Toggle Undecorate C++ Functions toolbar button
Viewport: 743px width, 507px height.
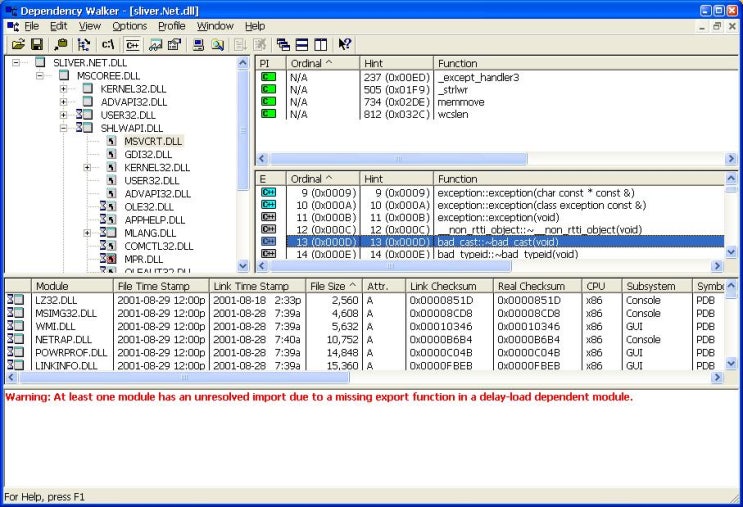[132, 45]
